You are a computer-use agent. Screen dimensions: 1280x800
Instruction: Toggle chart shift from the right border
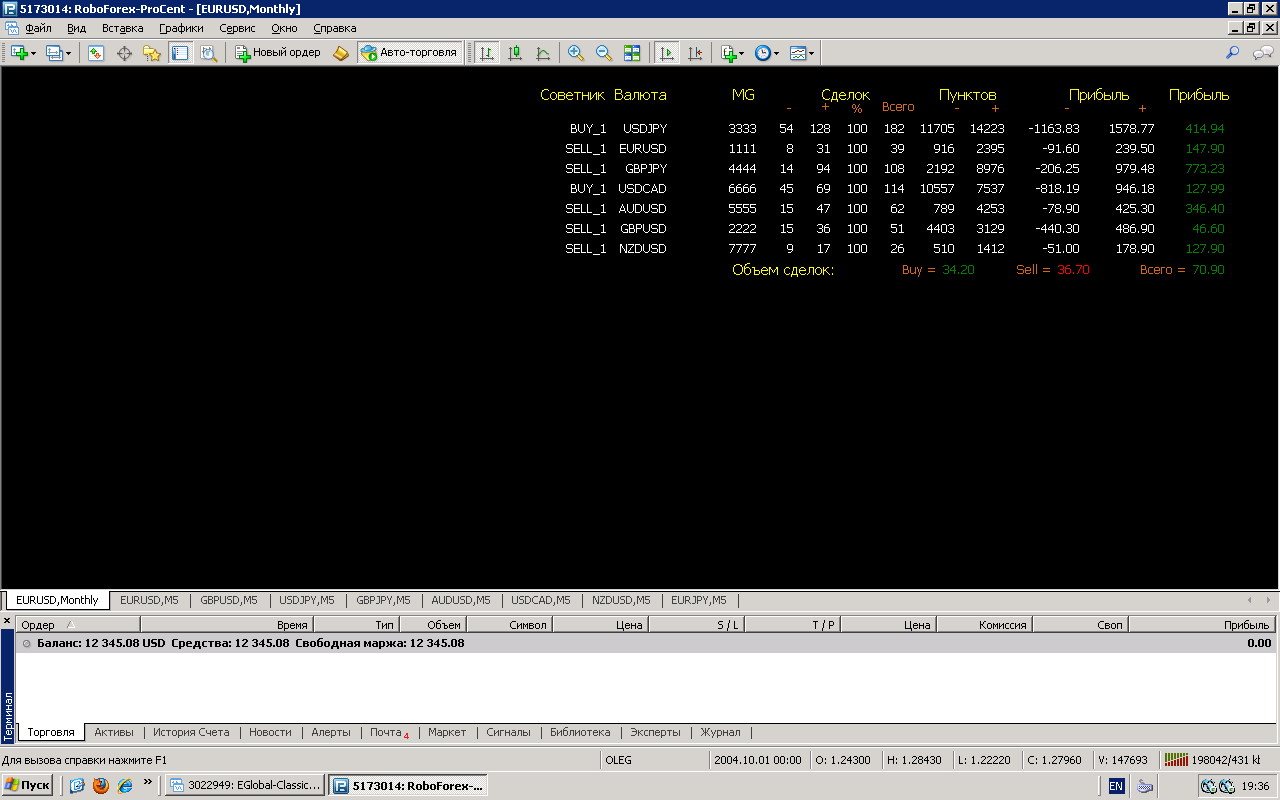click(x=695, y=53)
